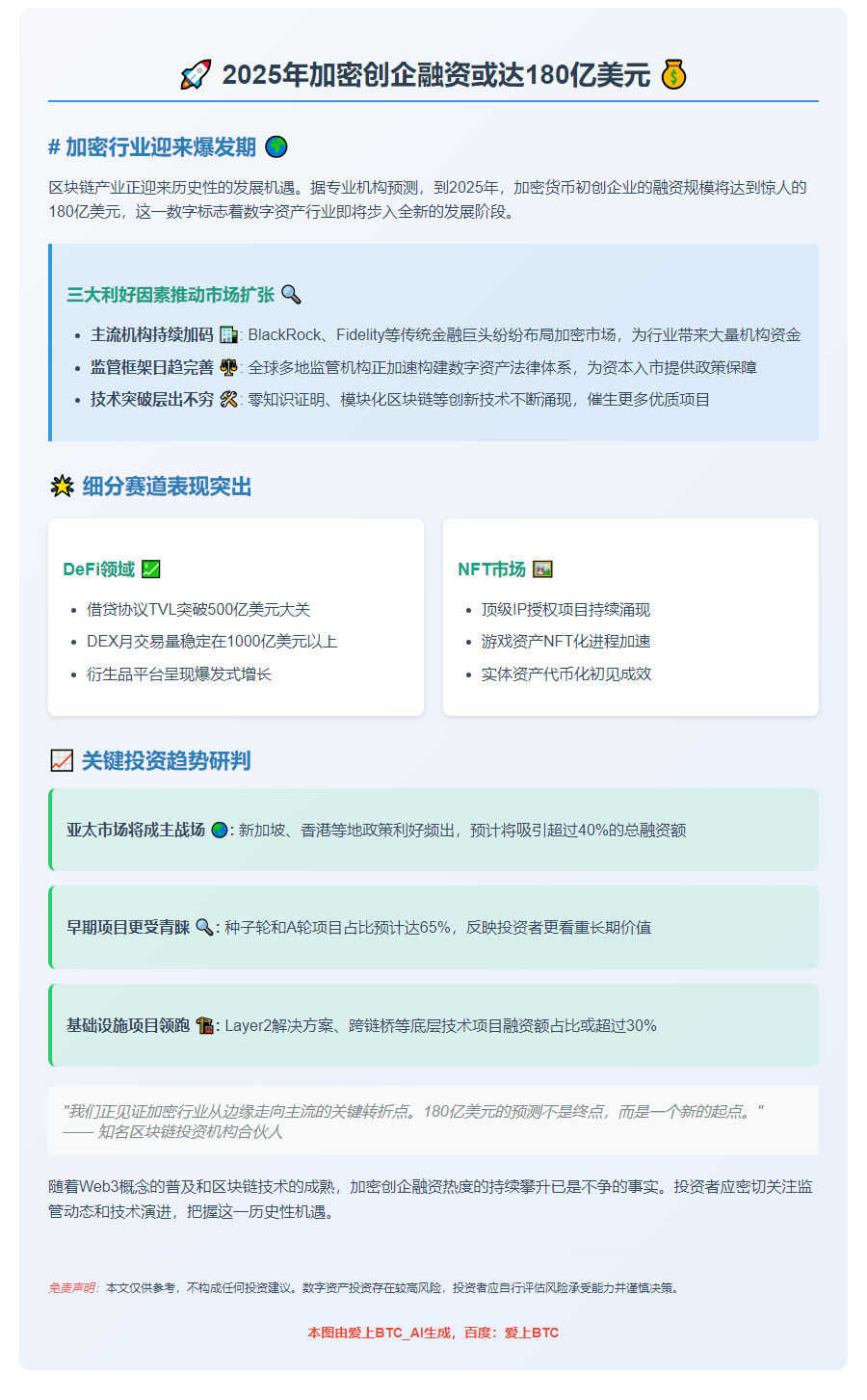The image size is (867, 1400).
Task: Click the text 新加坡、香港等地政策利好频出
Action: 347,830
